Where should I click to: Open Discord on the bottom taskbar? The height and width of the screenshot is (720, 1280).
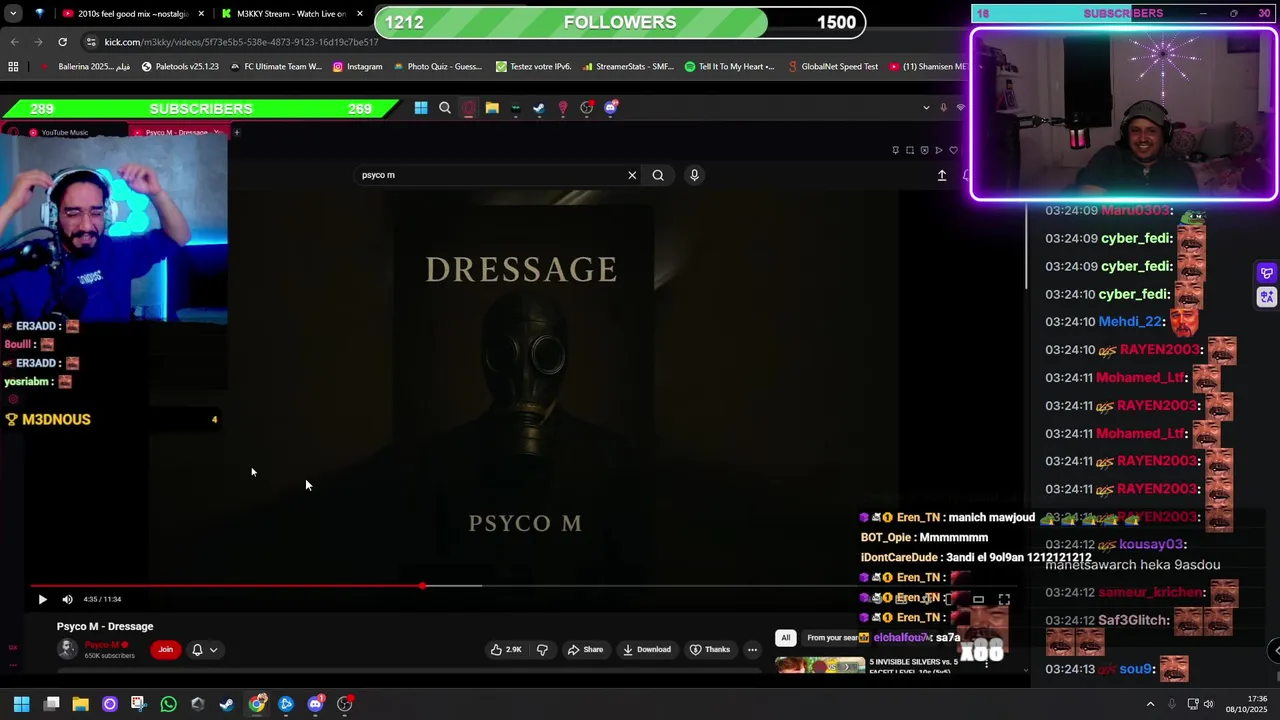click(315, 704)
